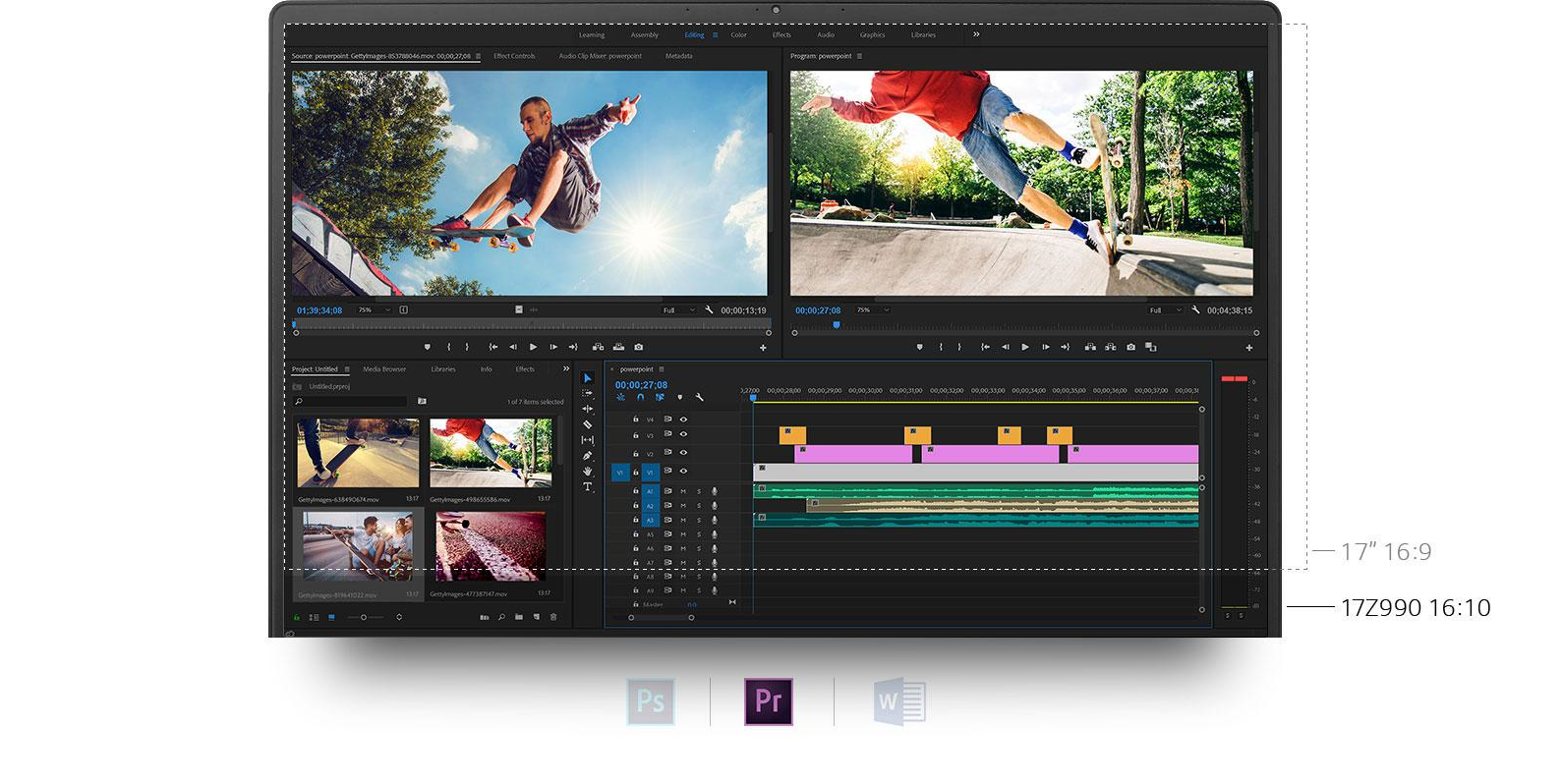Screen dimensions: 1562x784
Task: Open timeline wrench settings icon
Action: click(699, 398)
